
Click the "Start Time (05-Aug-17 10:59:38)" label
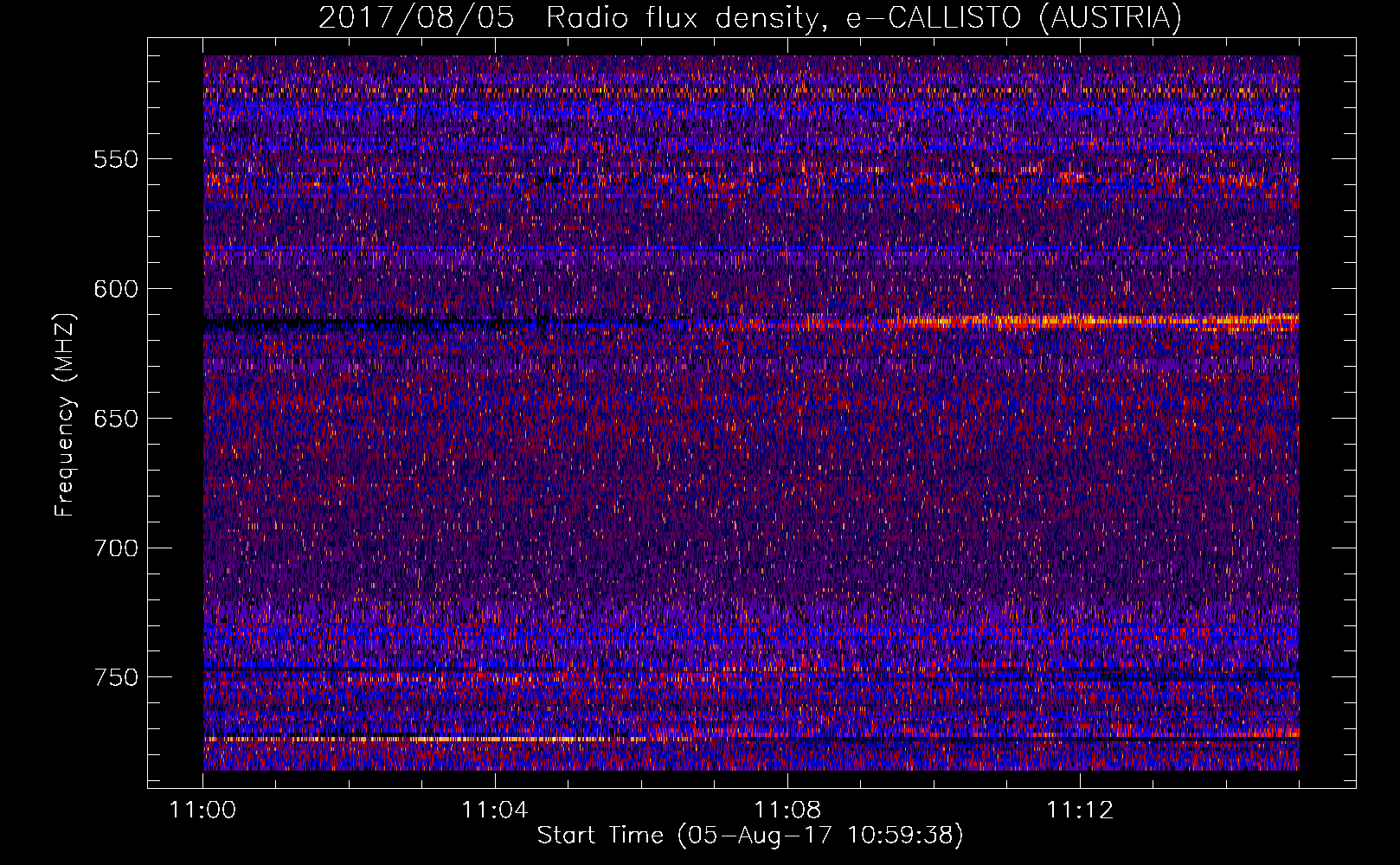pyautogui.click(x=750, y=836)
